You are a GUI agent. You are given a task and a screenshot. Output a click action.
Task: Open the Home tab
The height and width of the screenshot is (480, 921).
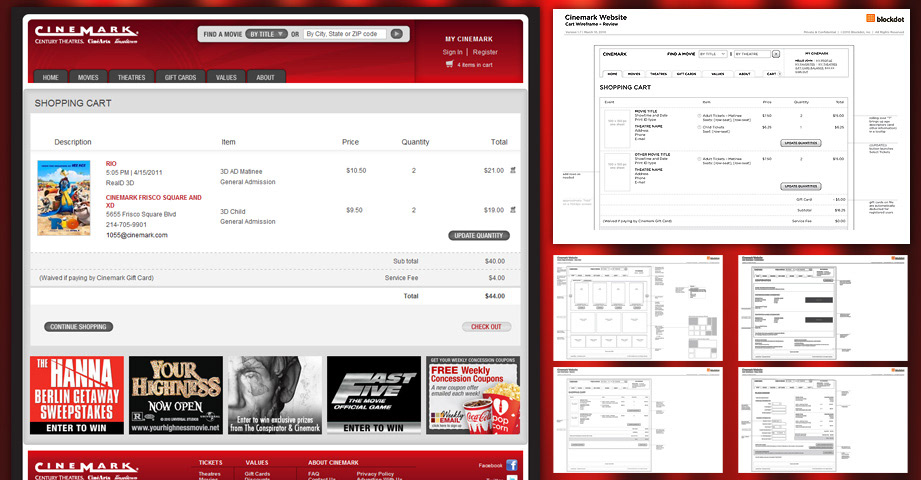tap(50, 77)
